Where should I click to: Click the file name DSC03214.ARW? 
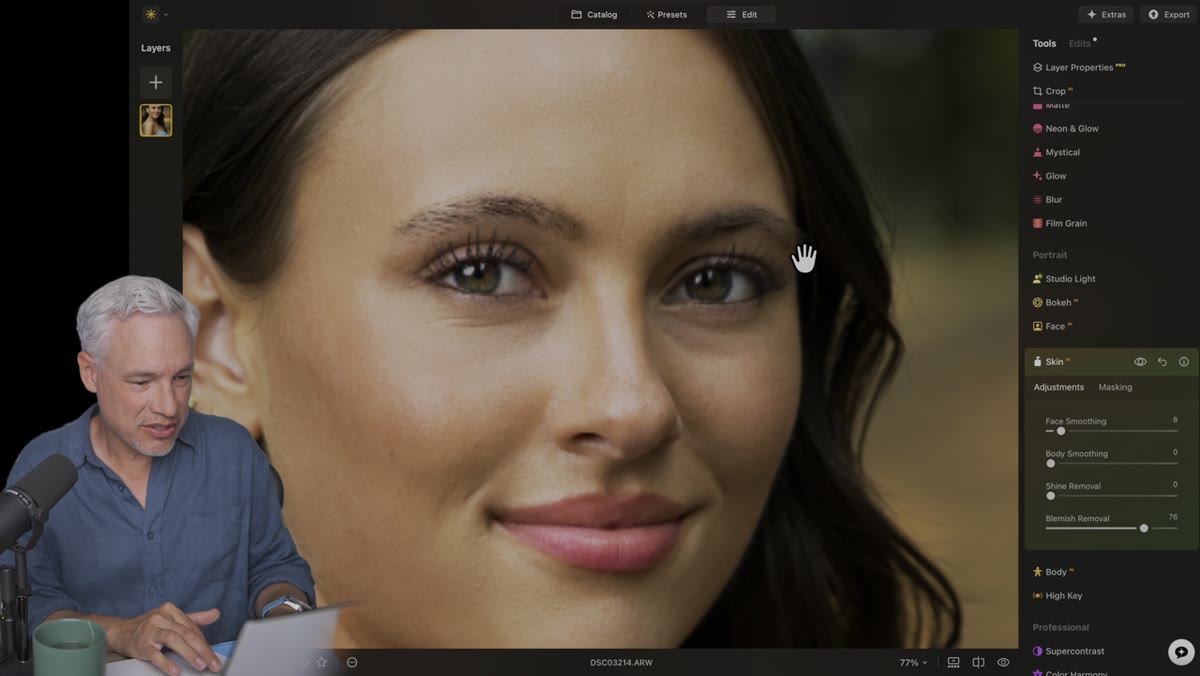click(x=621, y=662)
